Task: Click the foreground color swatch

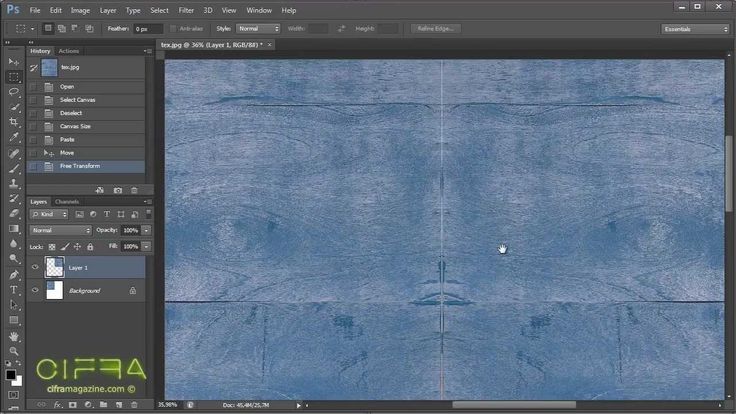Action: (x=11, y=376)
